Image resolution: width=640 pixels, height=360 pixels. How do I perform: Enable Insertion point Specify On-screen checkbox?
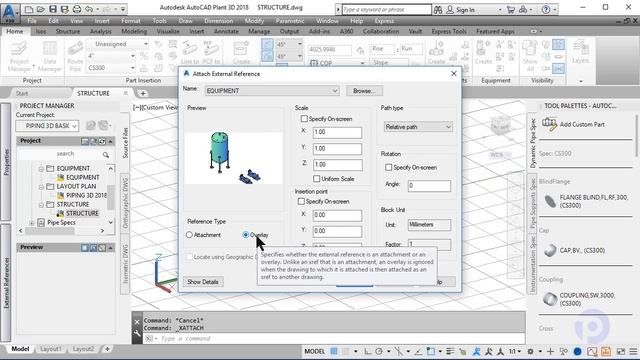coord(301,201)
